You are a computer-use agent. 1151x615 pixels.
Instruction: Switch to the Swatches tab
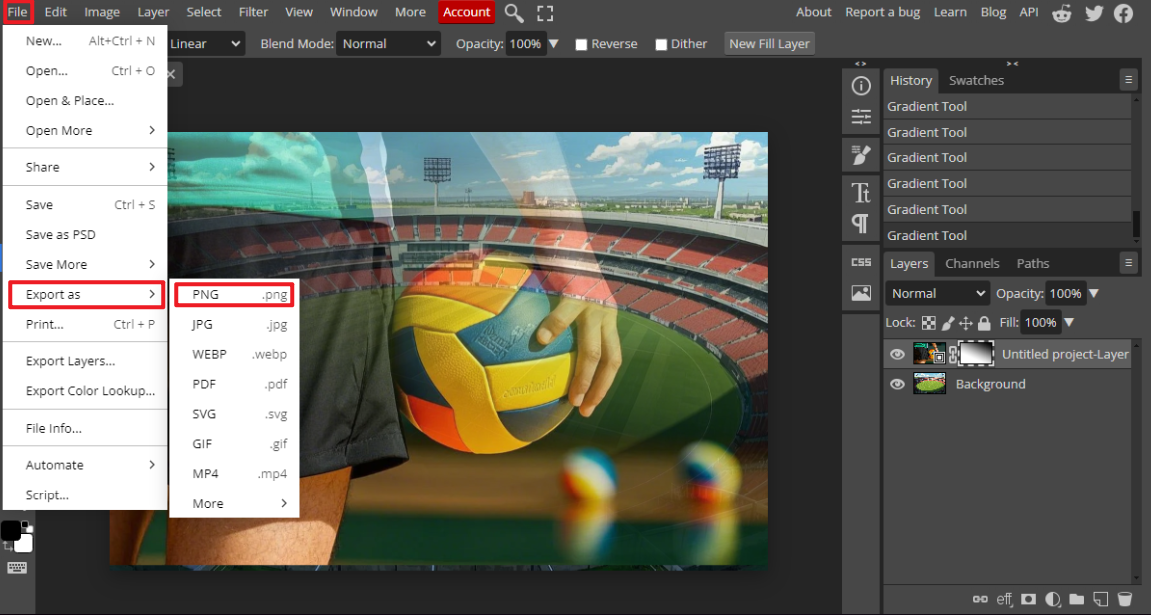coord(976,80)
